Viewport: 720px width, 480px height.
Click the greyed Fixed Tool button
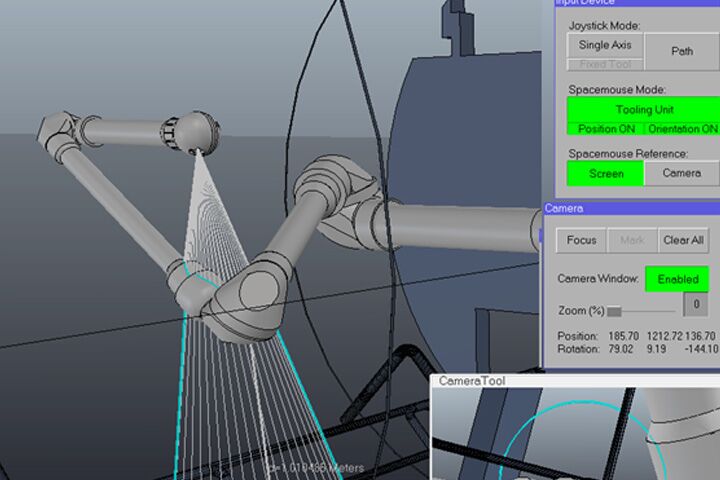click(606, 65)
